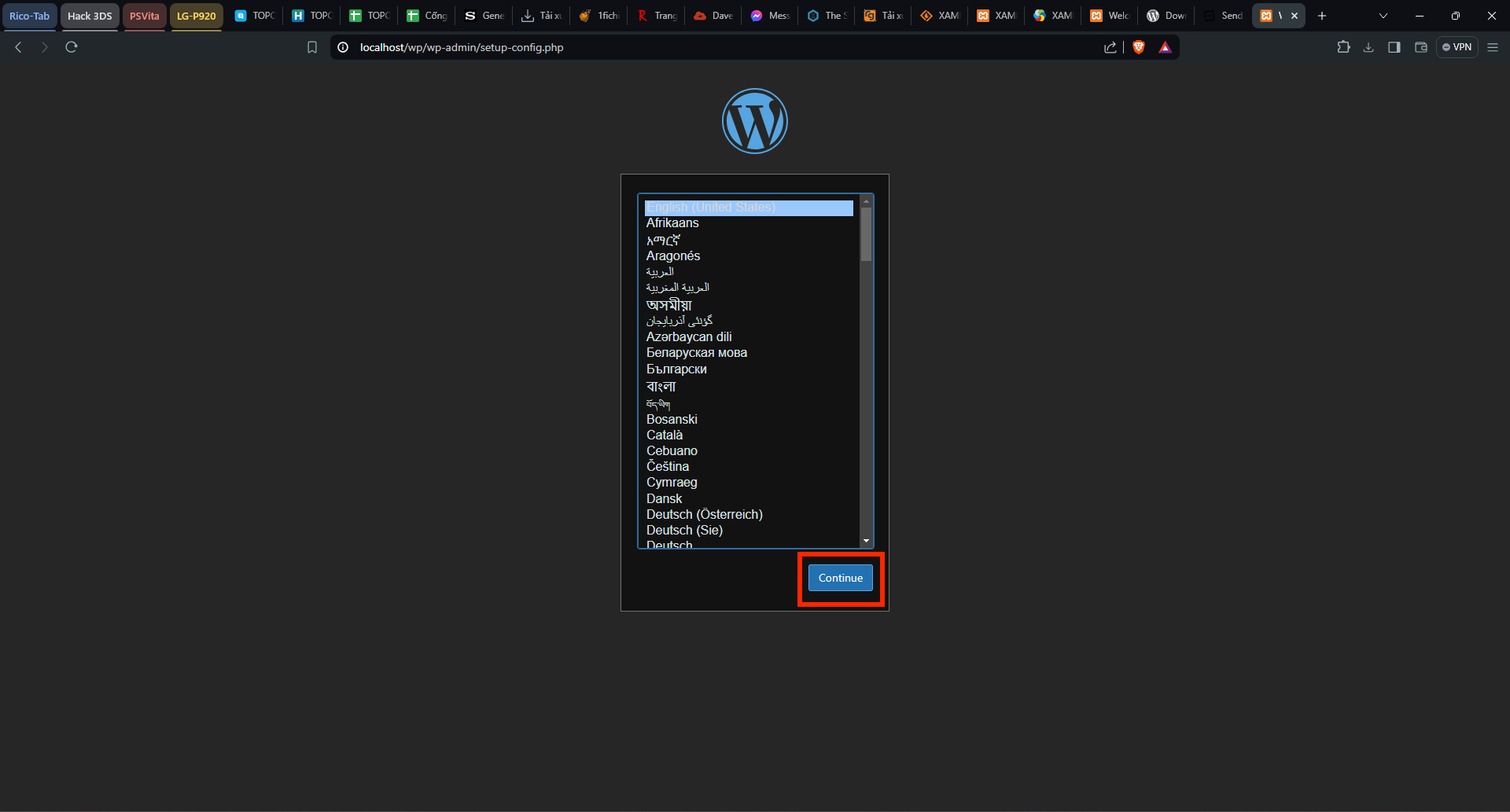
Task: Switch to XAM tab with multicolor icon
Action: click(1053, 16)
